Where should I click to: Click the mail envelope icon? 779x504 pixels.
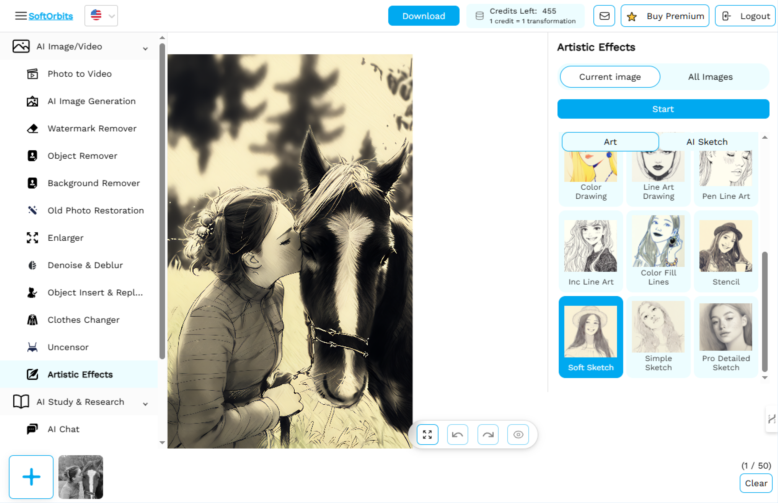coord(604,16)
